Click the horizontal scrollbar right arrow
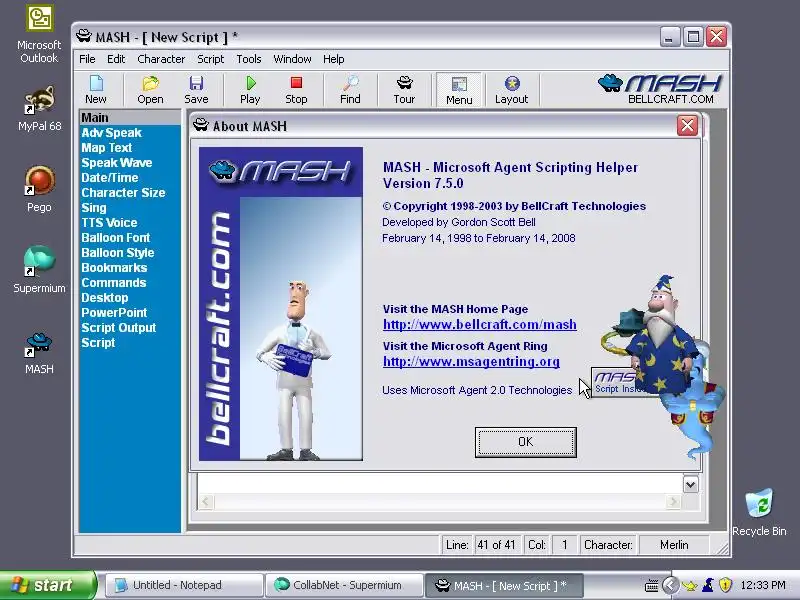This screenshot has width=800, height=600. coord(673,502)
